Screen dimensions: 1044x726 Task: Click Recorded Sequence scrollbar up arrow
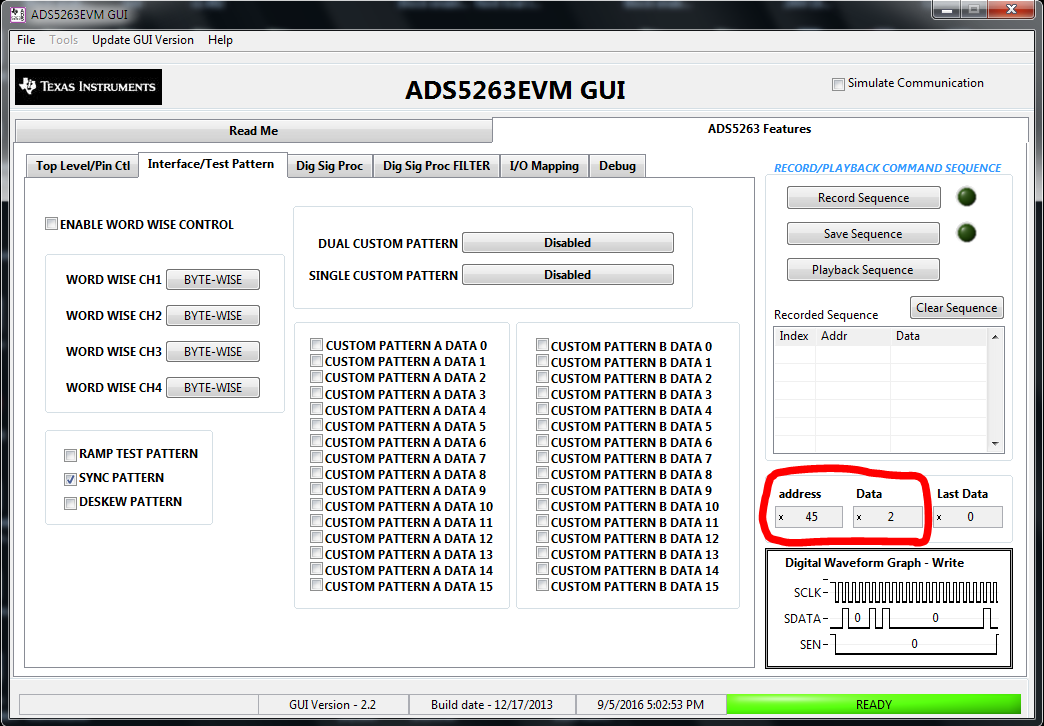995,336
